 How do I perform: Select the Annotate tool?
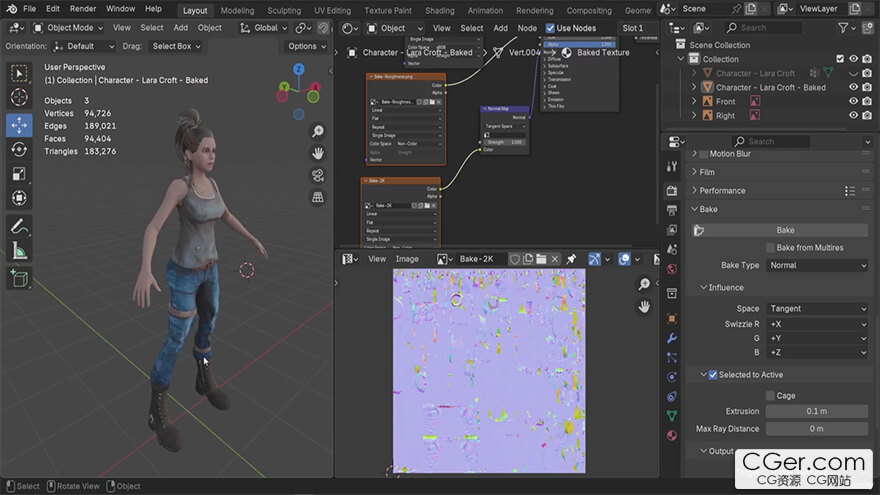tap(19, 227)
